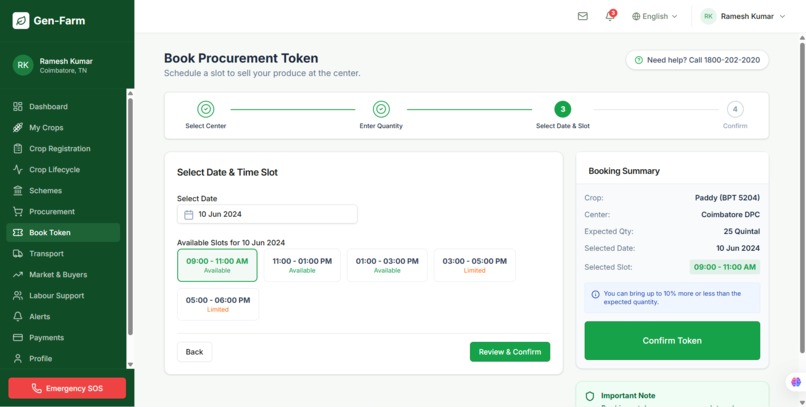Screen dimensions: 806x407
Task: Click the Back button
Action: pyautogui.click(x=194, y=352)
